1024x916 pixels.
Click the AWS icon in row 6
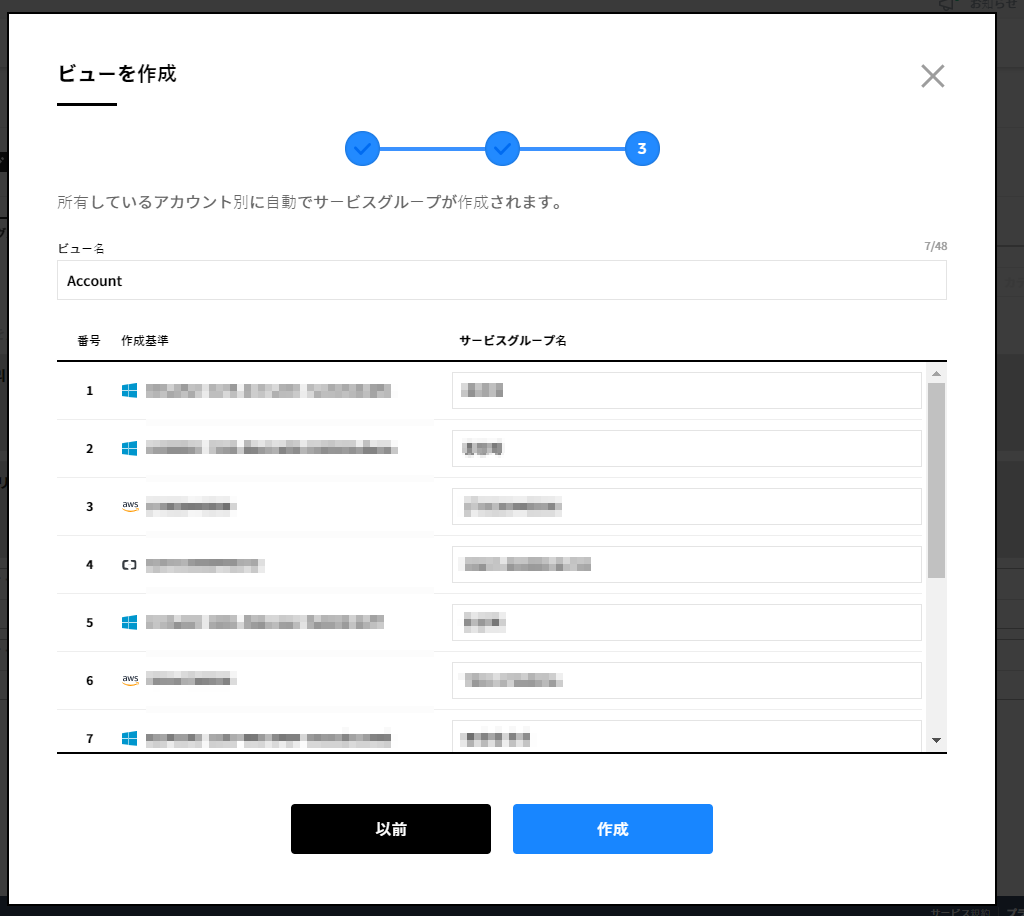click(129, 680)
